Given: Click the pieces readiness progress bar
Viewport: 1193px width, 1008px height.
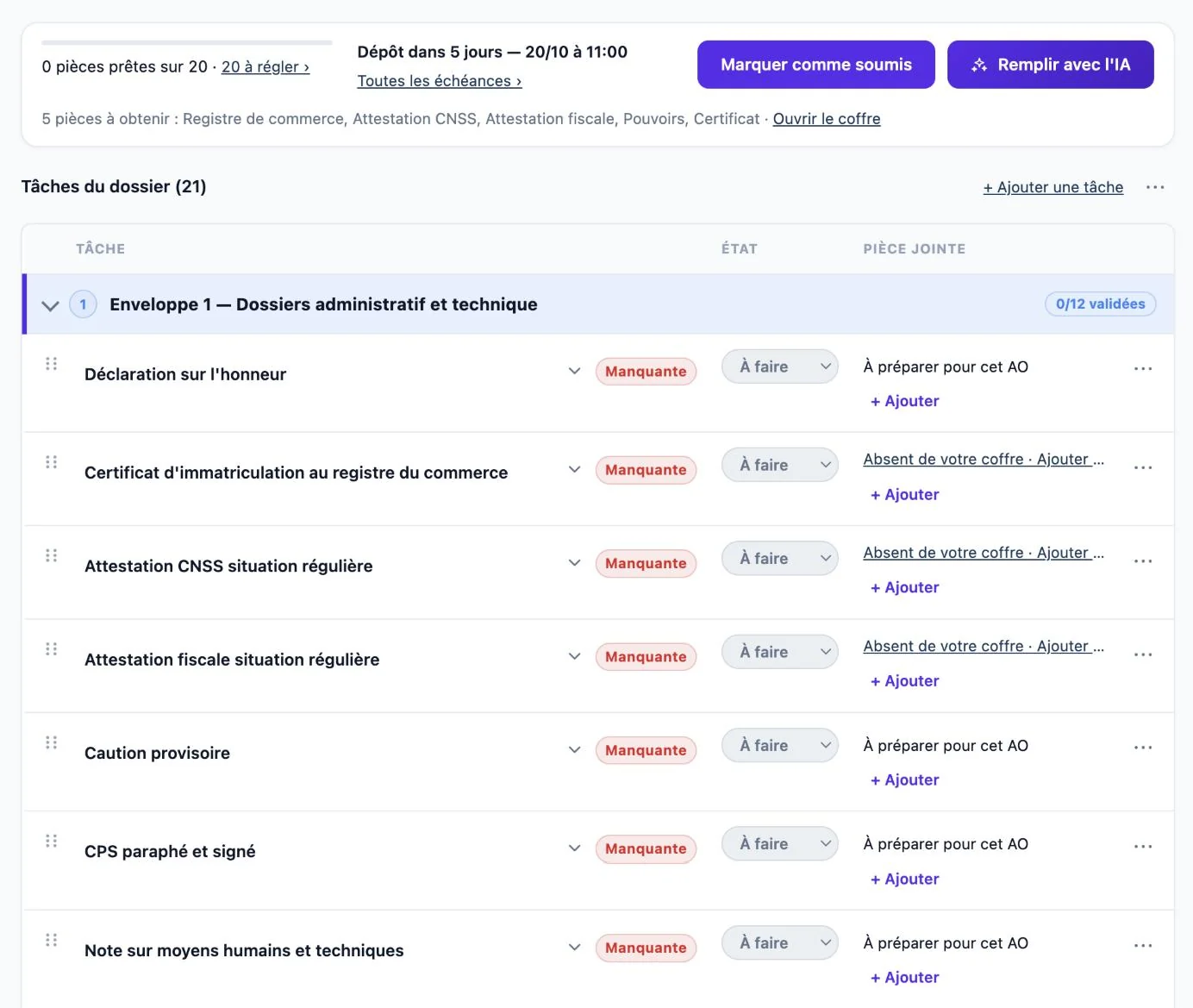Looking at the screenshot, I should [x=186, y=42].
